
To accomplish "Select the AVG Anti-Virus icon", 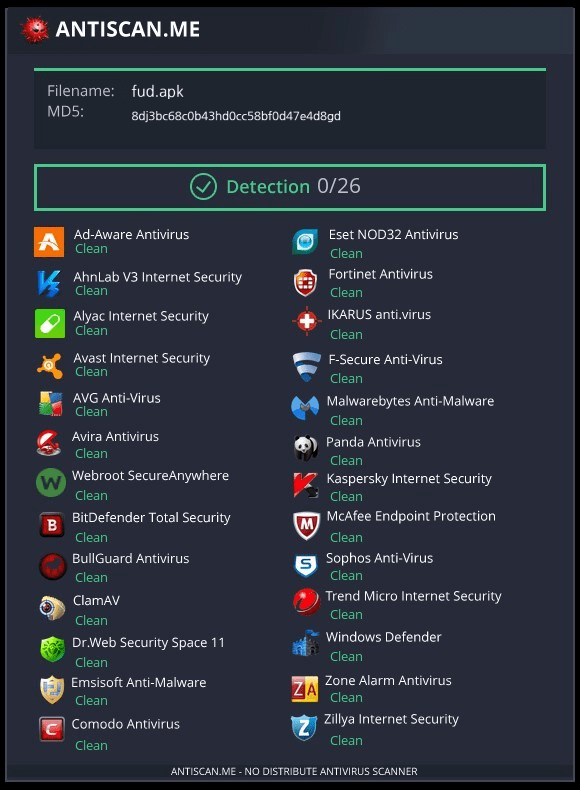I will pos(50,404).
